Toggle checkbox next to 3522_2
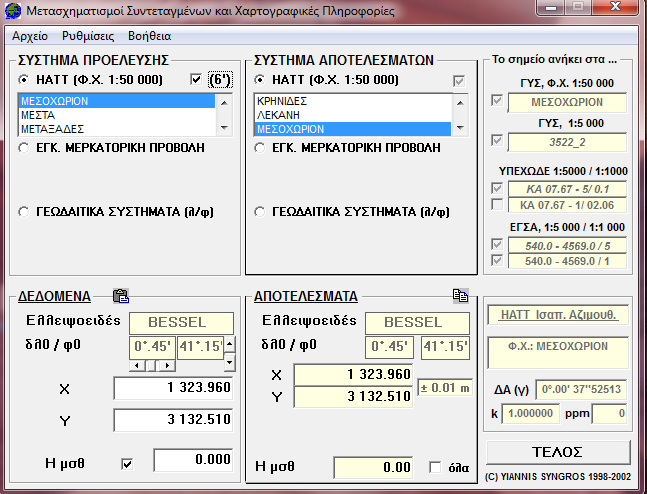Viewport: 647px width, 494px height. (497, 140)
